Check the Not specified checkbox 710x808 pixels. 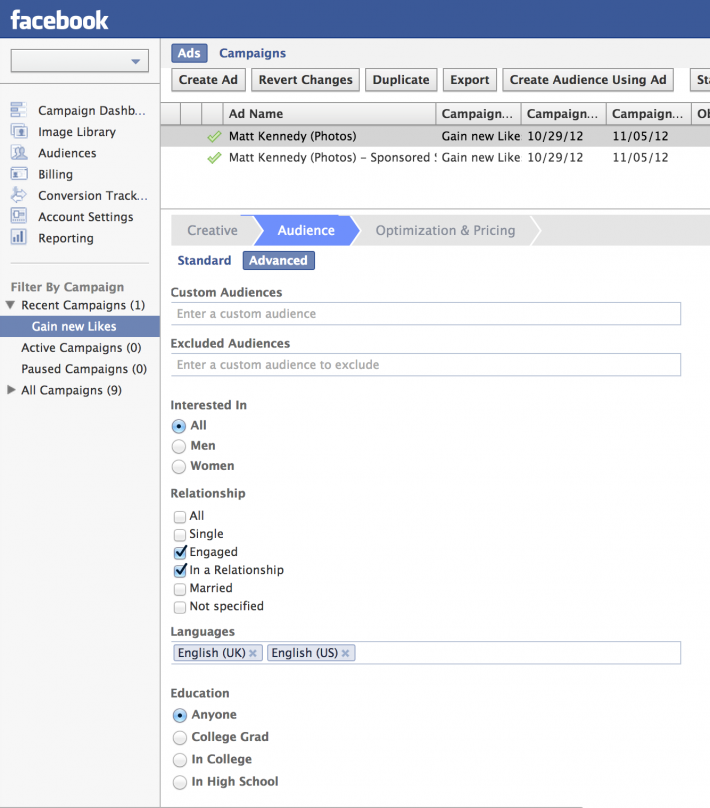pos(180,607)
